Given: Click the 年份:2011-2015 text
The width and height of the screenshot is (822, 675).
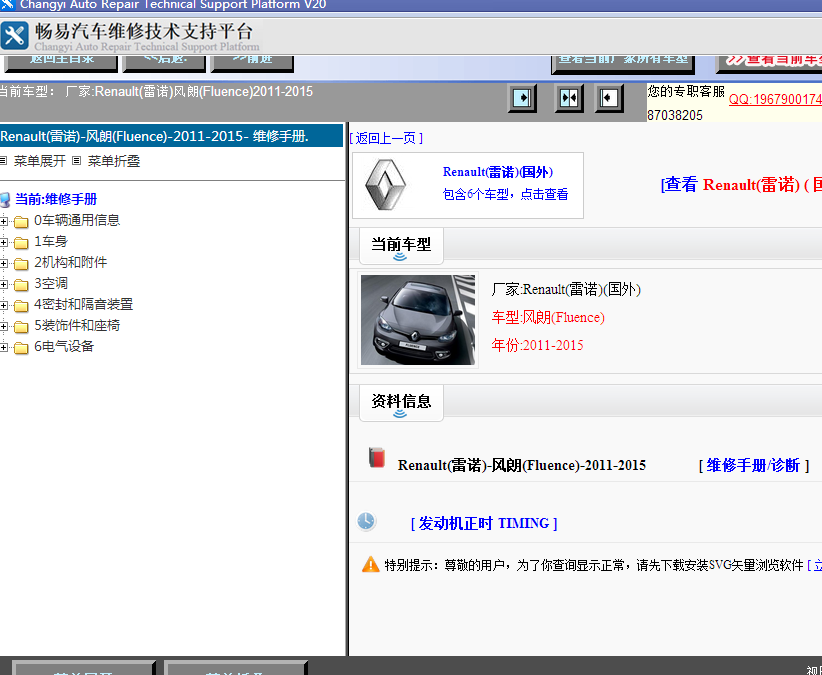Looking at the screenshot, I should pyautogui.click(x=537, y=345).
